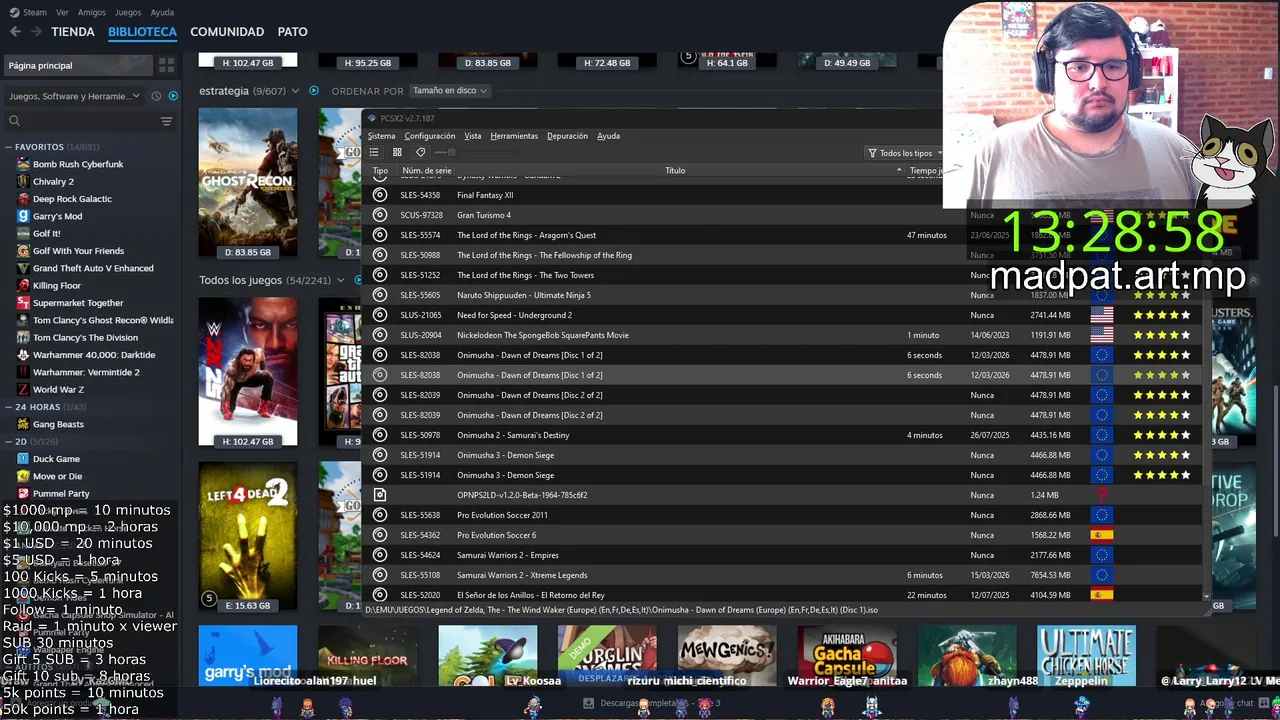Open PCSX2 Herramientas menu
Screen dimensions: 1280x720
(x=514, y=136)
